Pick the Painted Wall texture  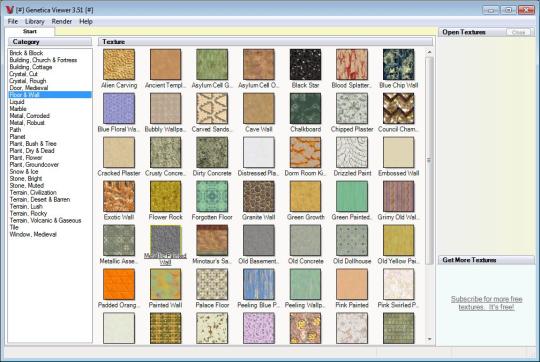(x=165, y=285)
